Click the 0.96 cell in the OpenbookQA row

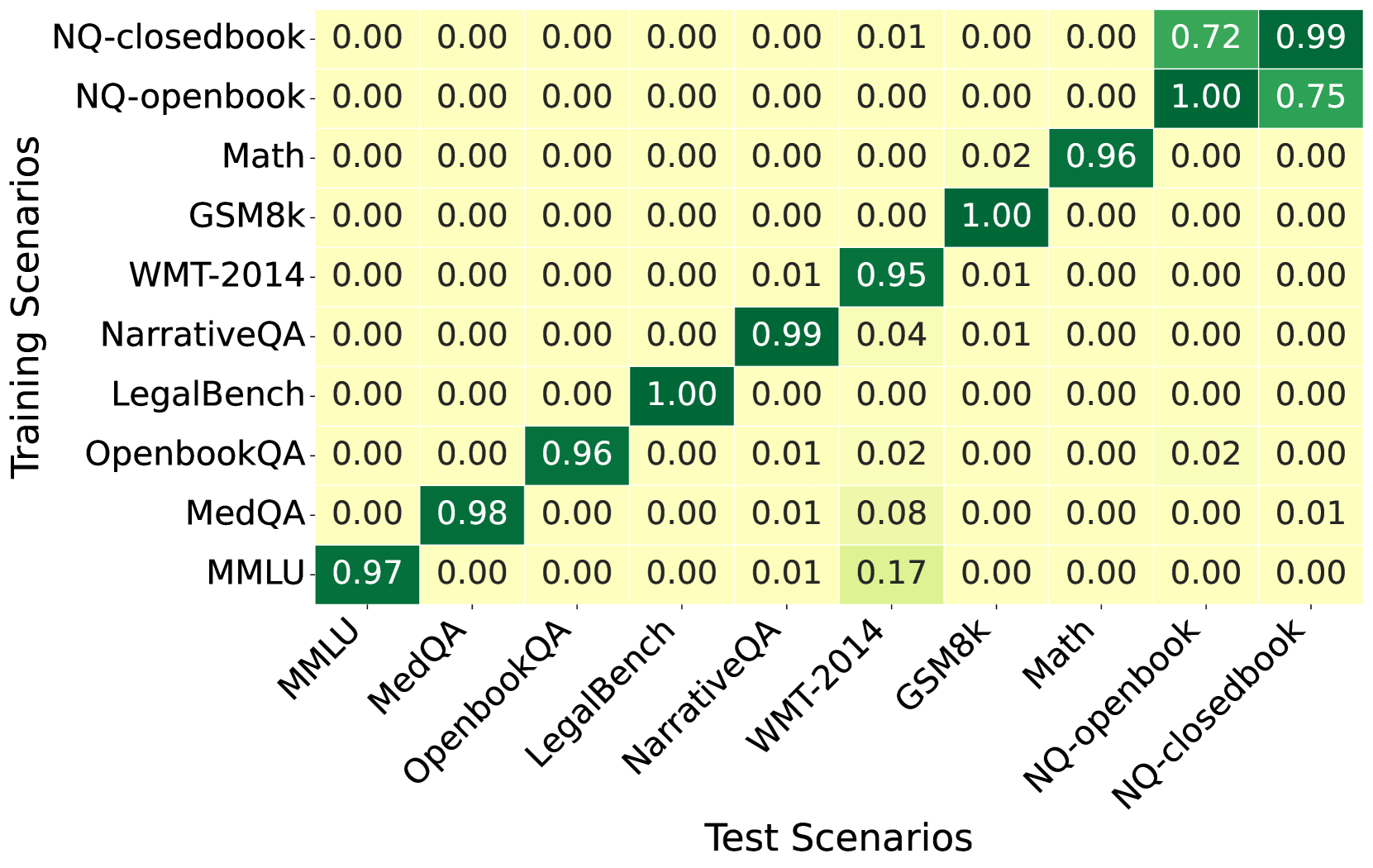[x=577, y=455]
